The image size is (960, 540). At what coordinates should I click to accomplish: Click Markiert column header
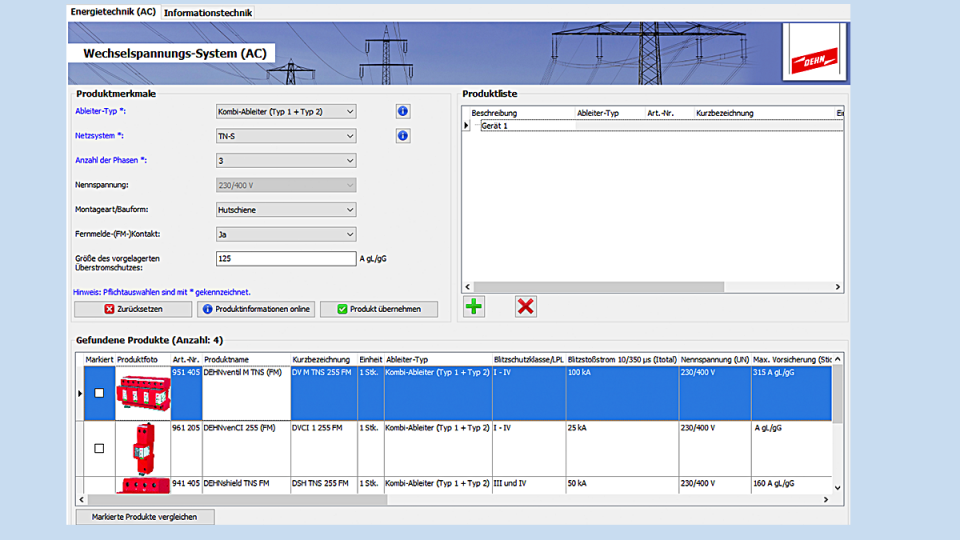[99, 359]
